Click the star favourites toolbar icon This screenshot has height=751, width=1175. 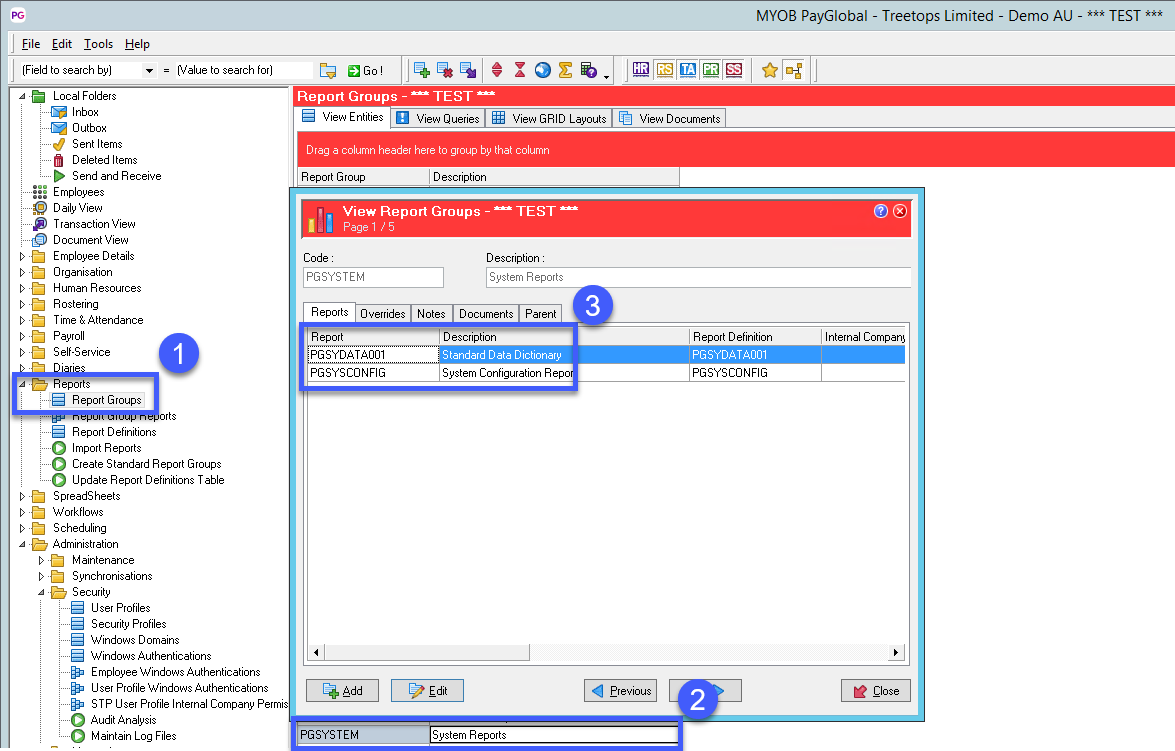tap(769, 70)
